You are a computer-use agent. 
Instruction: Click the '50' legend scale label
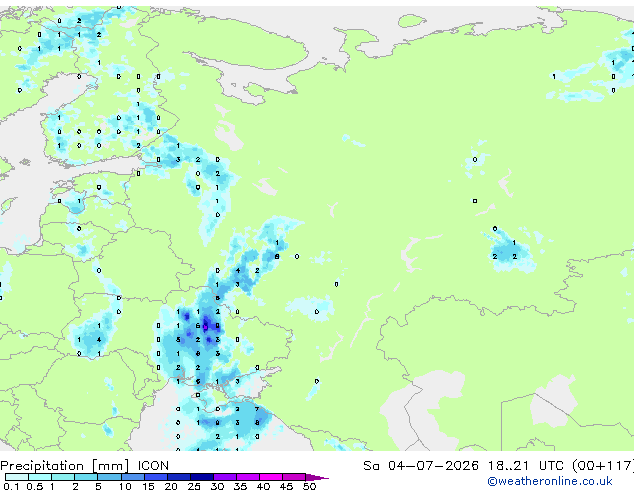(x=309, y=486)
